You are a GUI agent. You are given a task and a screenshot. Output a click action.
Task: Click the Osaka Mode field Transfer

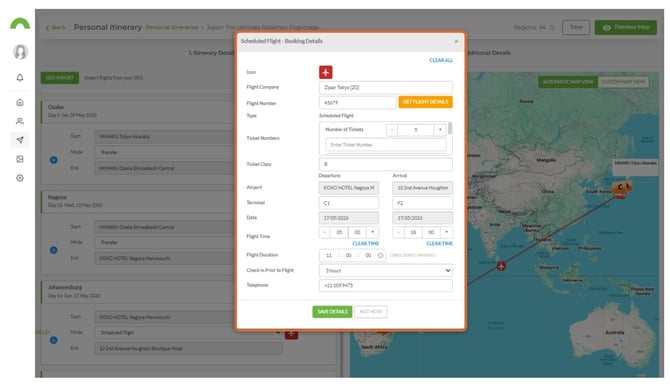click(165, 152)
